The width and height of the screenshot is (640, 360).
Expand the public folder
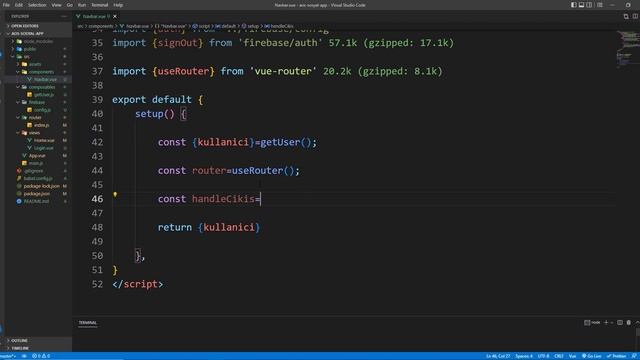point(38,49)
